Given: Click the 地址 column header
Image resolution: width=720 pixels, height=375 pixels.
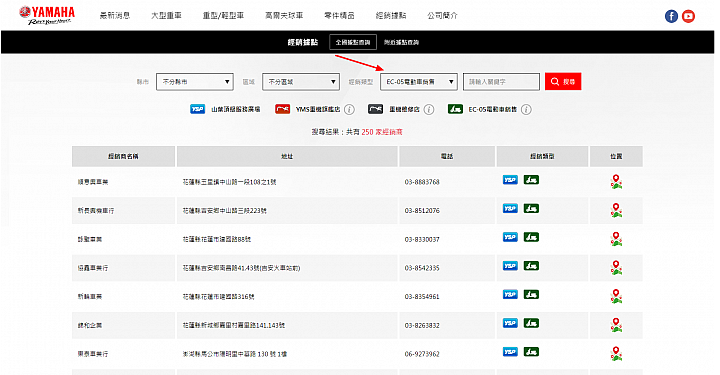Looking at the screenshot, I should pos(287,157).
